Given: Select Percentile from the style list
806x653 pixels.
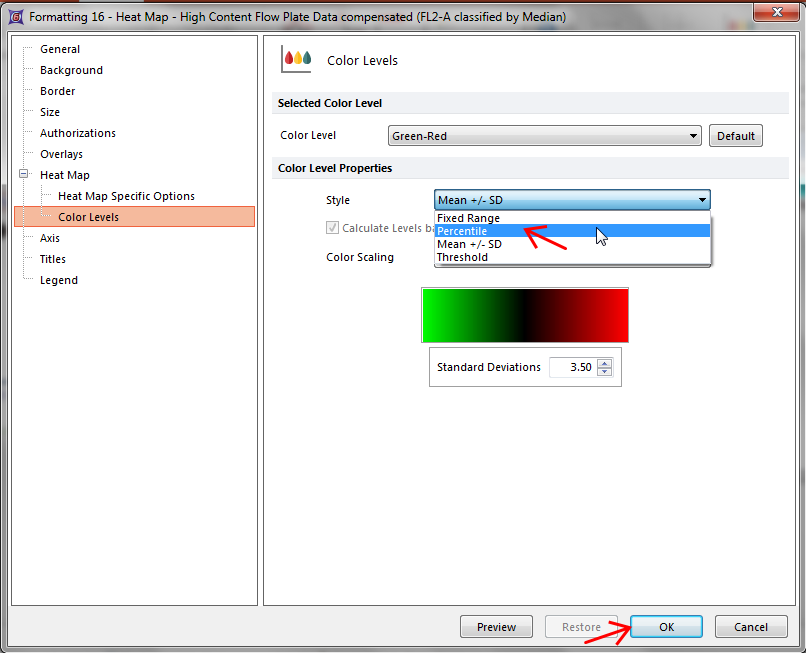Looking at the screenshot, I should 462,231.
